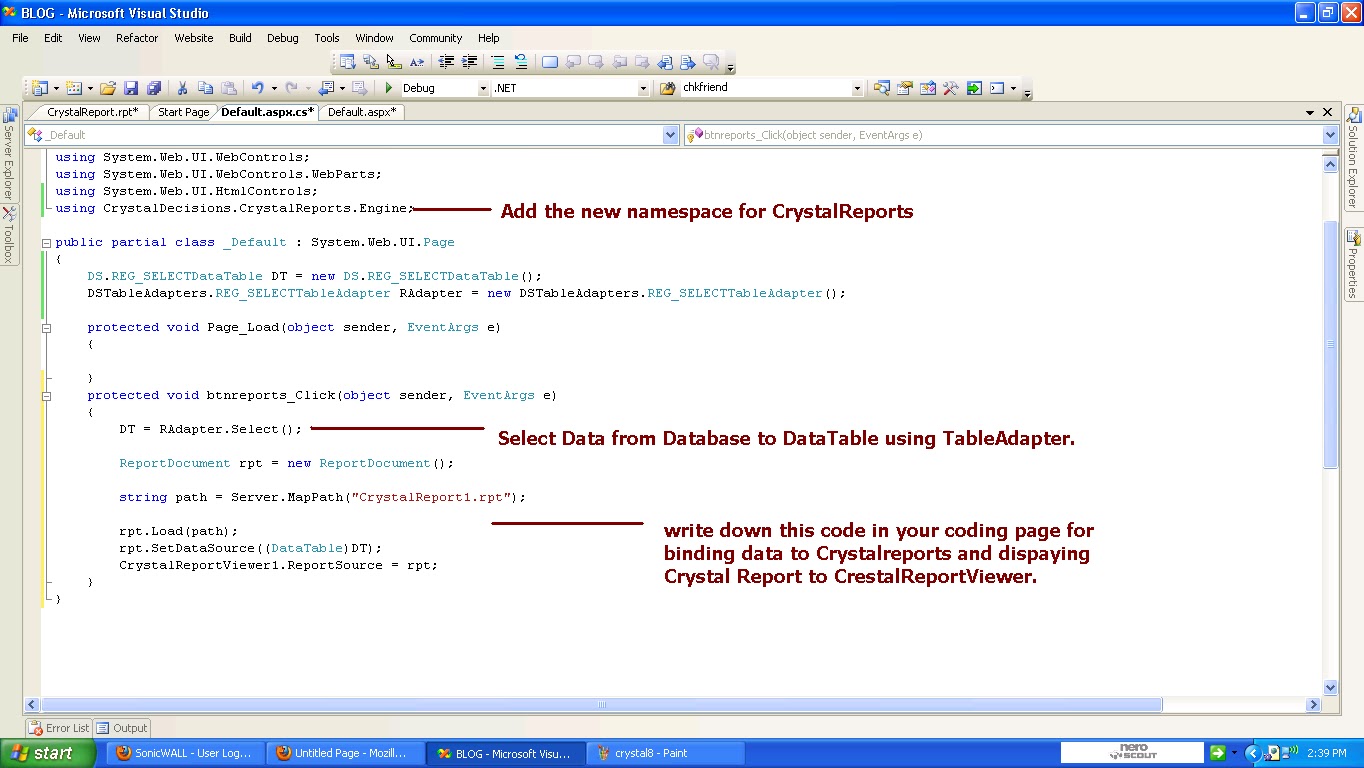Click the Paste icon in toolbar
Screen dimensions: 1364x768
pyautogui.click(x=228, y=88)
